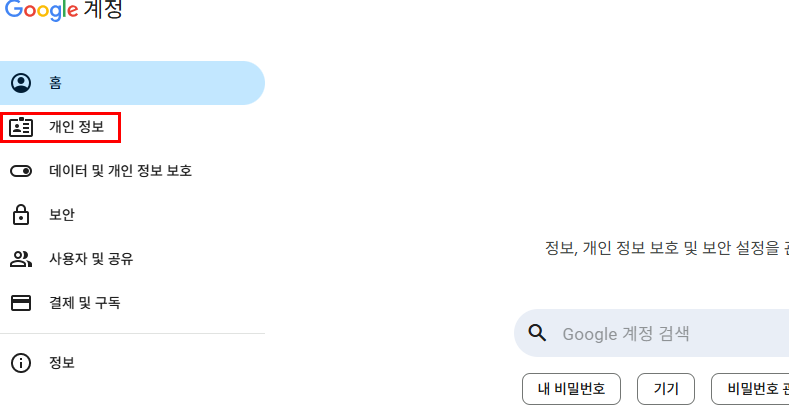The height and width of the screenshot is (417, 789).
Task: Click the info circle icon beside 정보
Action: 21,363
